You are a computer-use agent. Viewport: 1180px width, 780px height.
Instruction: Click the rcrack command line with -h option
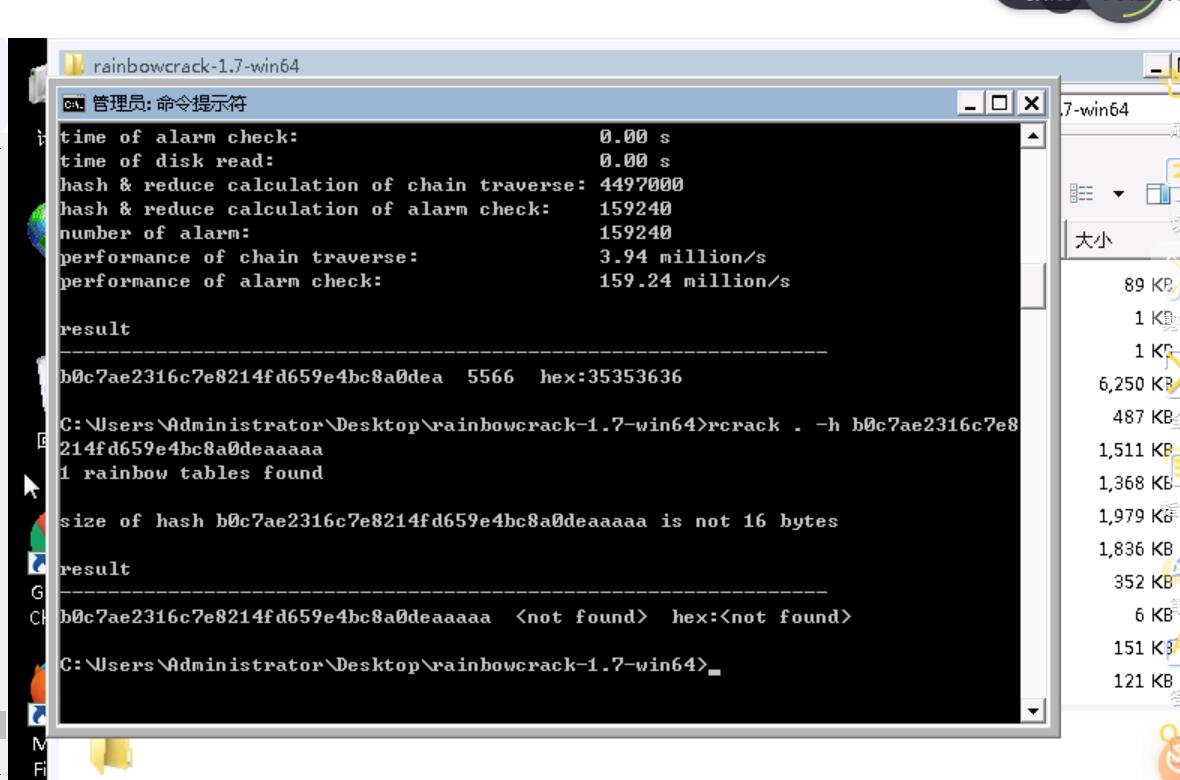(x=539, y=437)
